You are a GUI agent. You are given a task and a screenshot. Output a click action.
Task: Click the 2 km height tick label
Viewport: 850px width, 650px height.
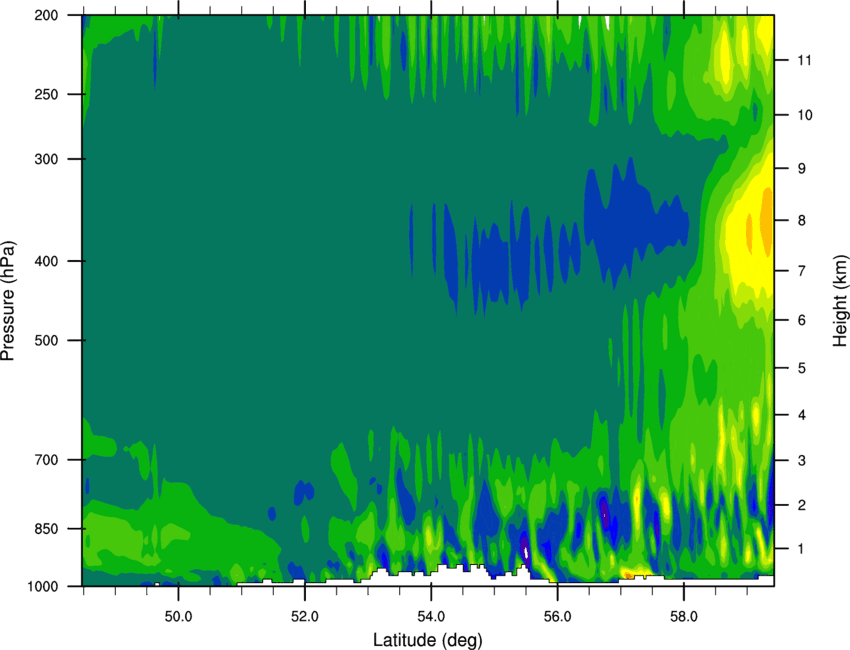click(x=802, y=505)
